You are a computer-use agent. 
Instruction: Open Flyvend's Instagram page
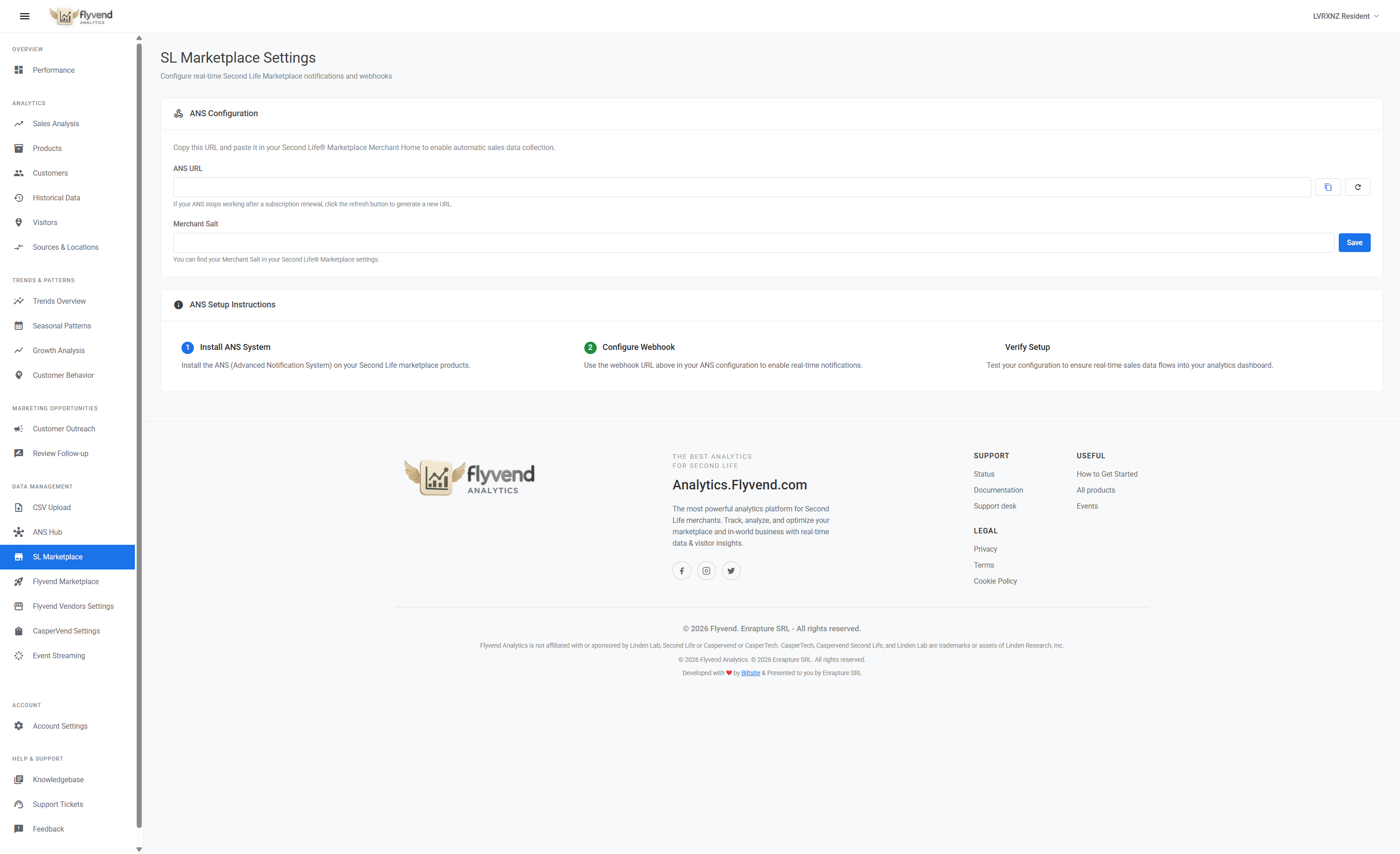[x=706, y=570]
